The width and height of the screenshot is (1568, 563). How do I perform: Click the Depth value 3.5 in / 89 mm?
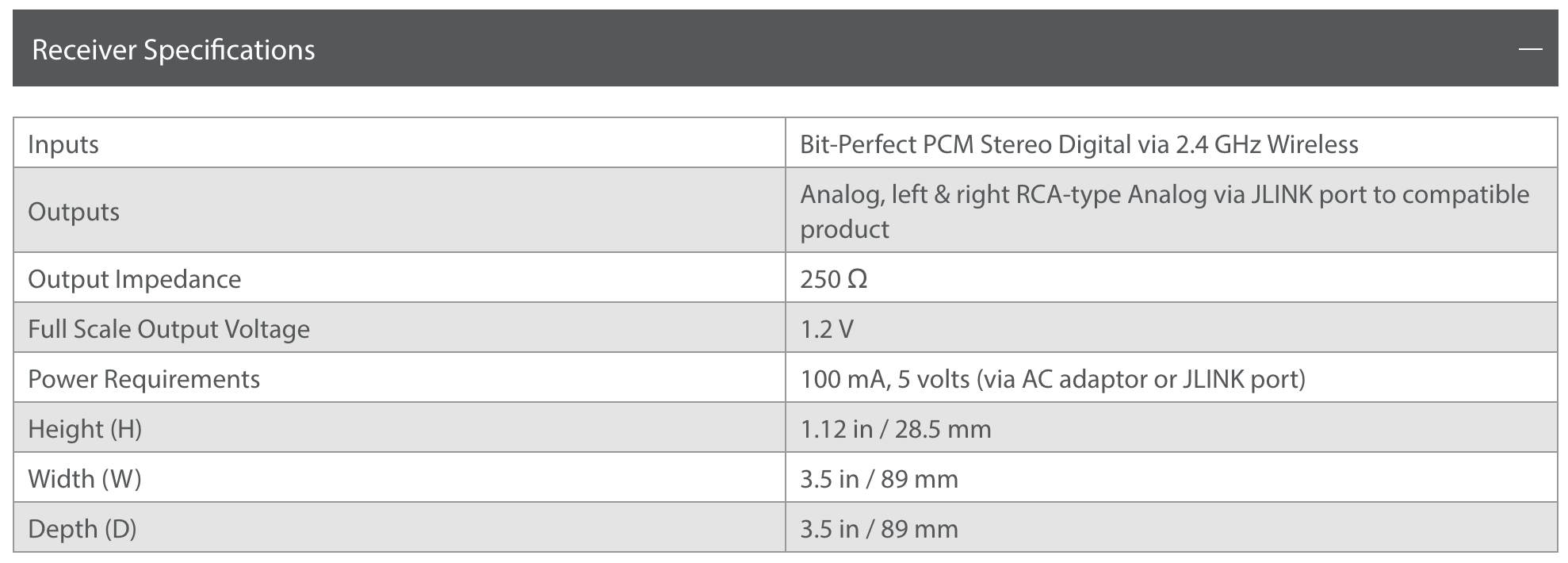[x=878, y=529]
